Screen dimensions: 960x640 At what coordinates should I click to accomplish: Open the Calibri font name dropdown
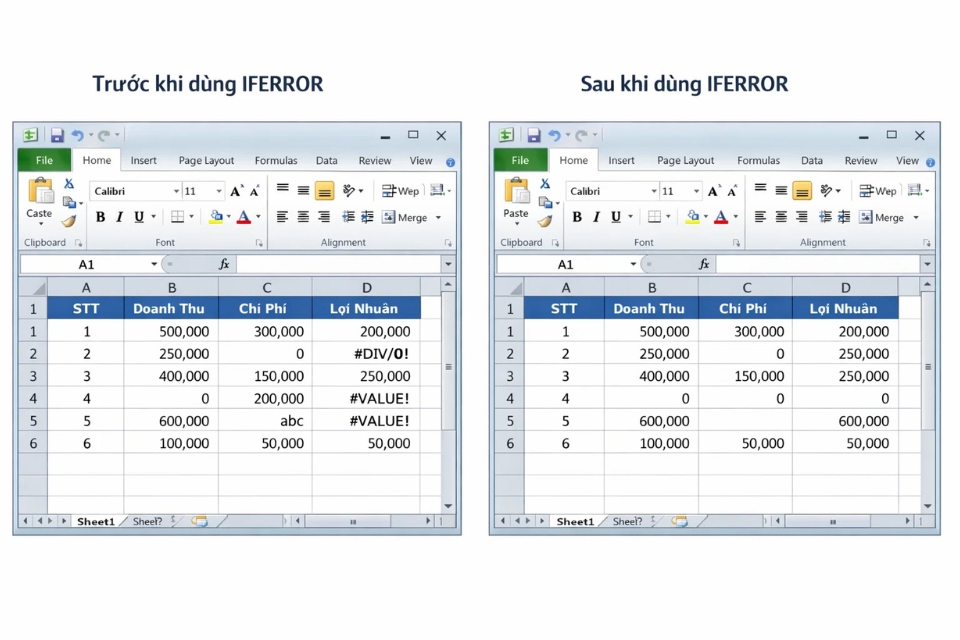(x=176, y=191)
